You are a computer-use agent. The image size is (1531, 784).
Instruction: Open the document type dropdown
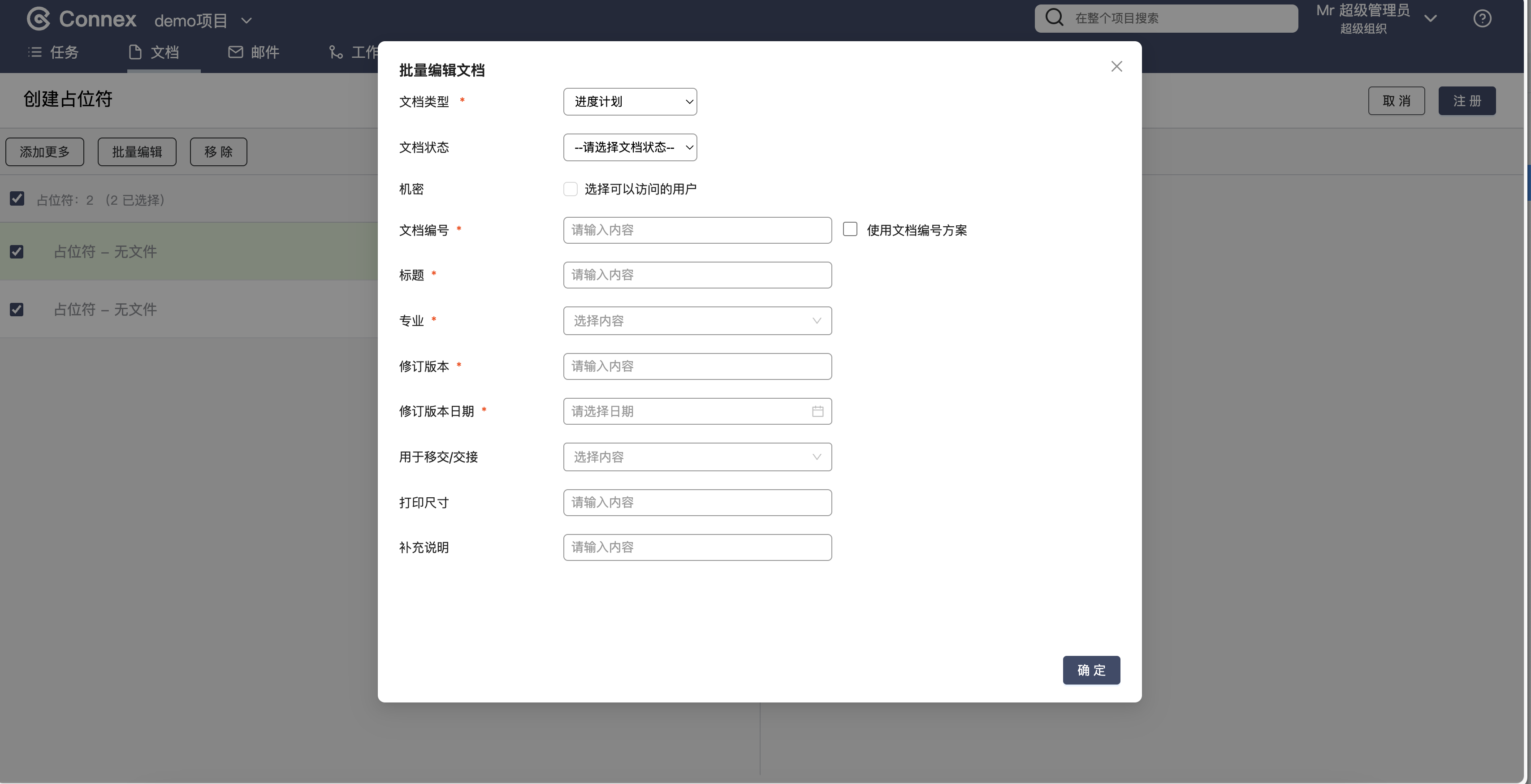[629, 102]
